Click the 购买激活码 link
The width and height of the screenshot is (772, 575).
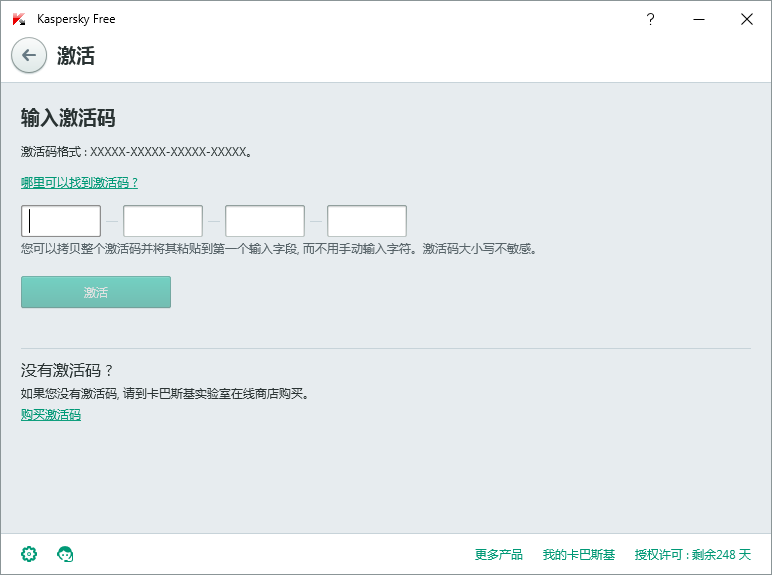51,415
